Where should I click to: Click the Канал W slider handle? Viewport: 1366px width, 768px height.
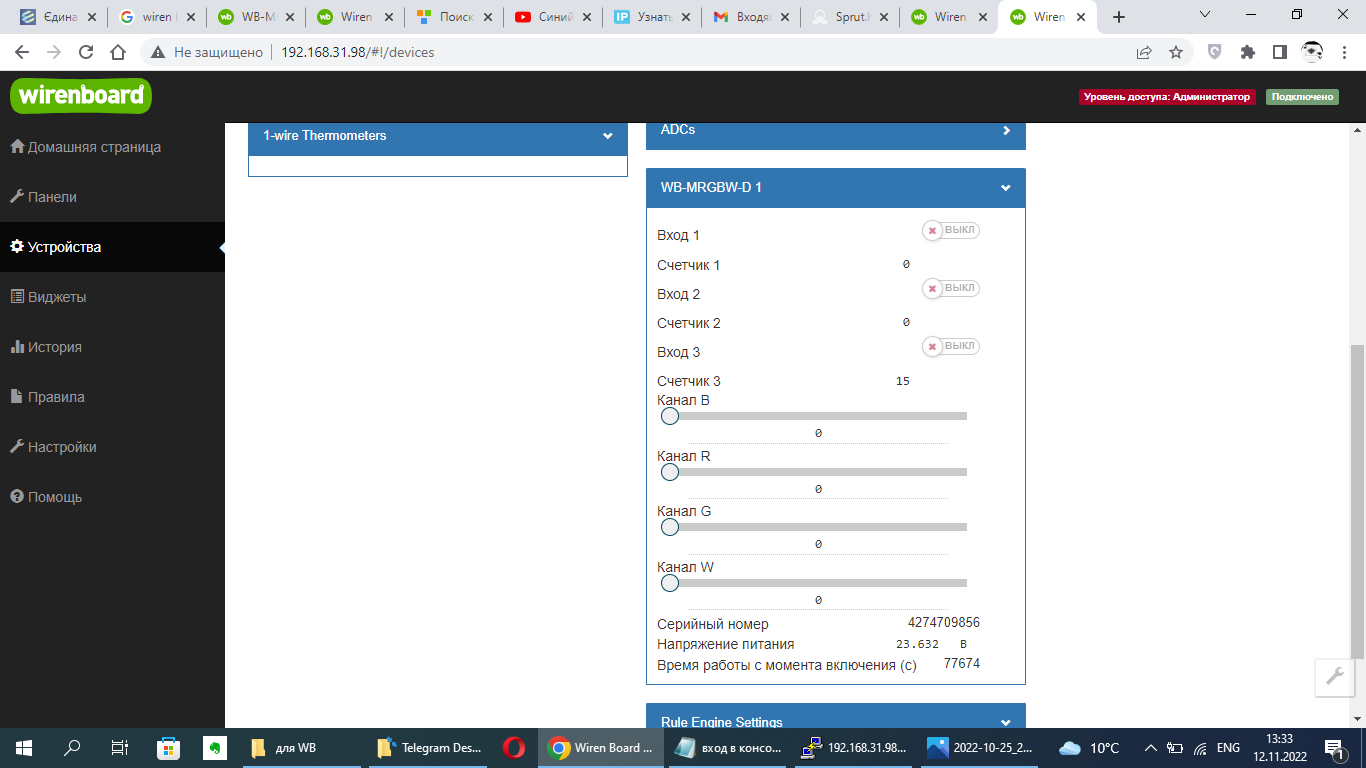pyautogui.click(x=669, y=583)
